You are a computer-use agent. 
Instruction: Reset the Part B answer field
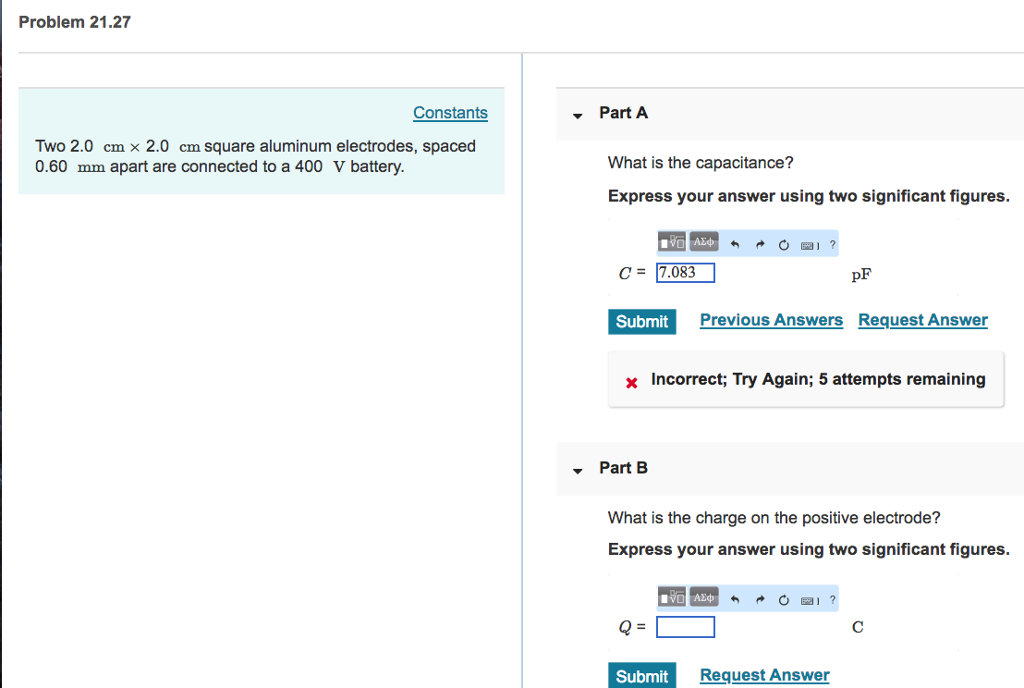(784, 599)
